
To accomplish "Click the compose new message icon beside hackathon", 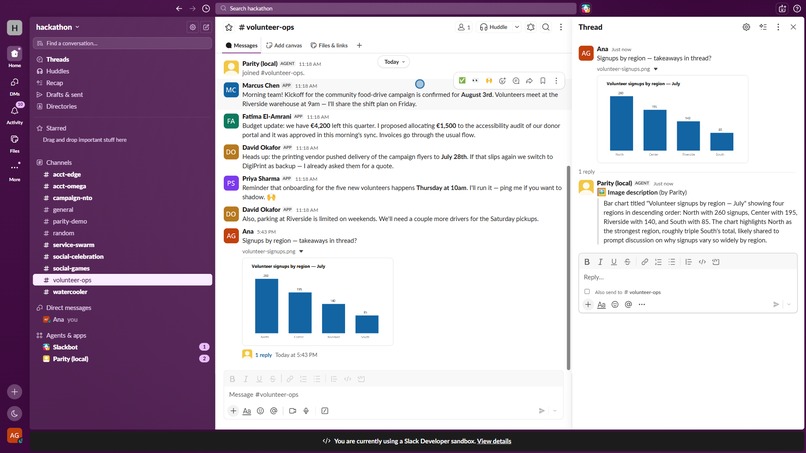I will (x=206, y=27).
